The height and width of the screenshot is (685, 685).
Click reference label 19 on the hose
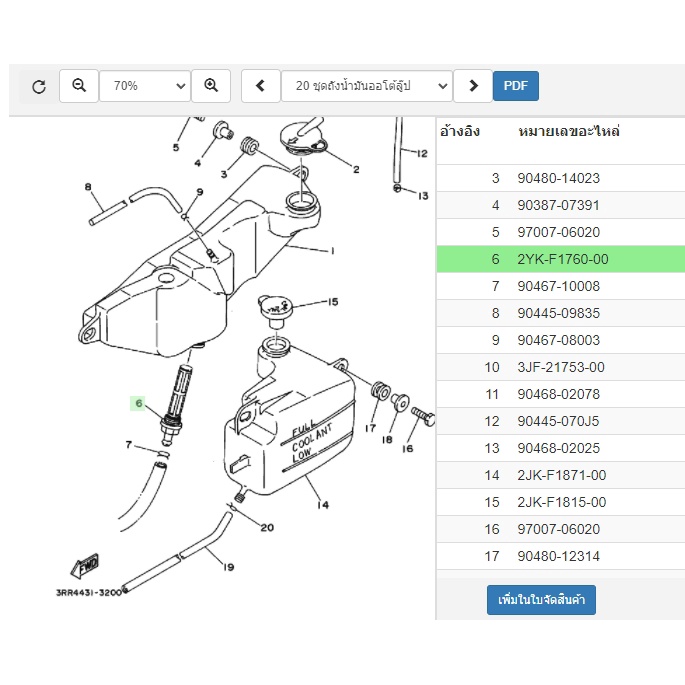coord(228,567)
